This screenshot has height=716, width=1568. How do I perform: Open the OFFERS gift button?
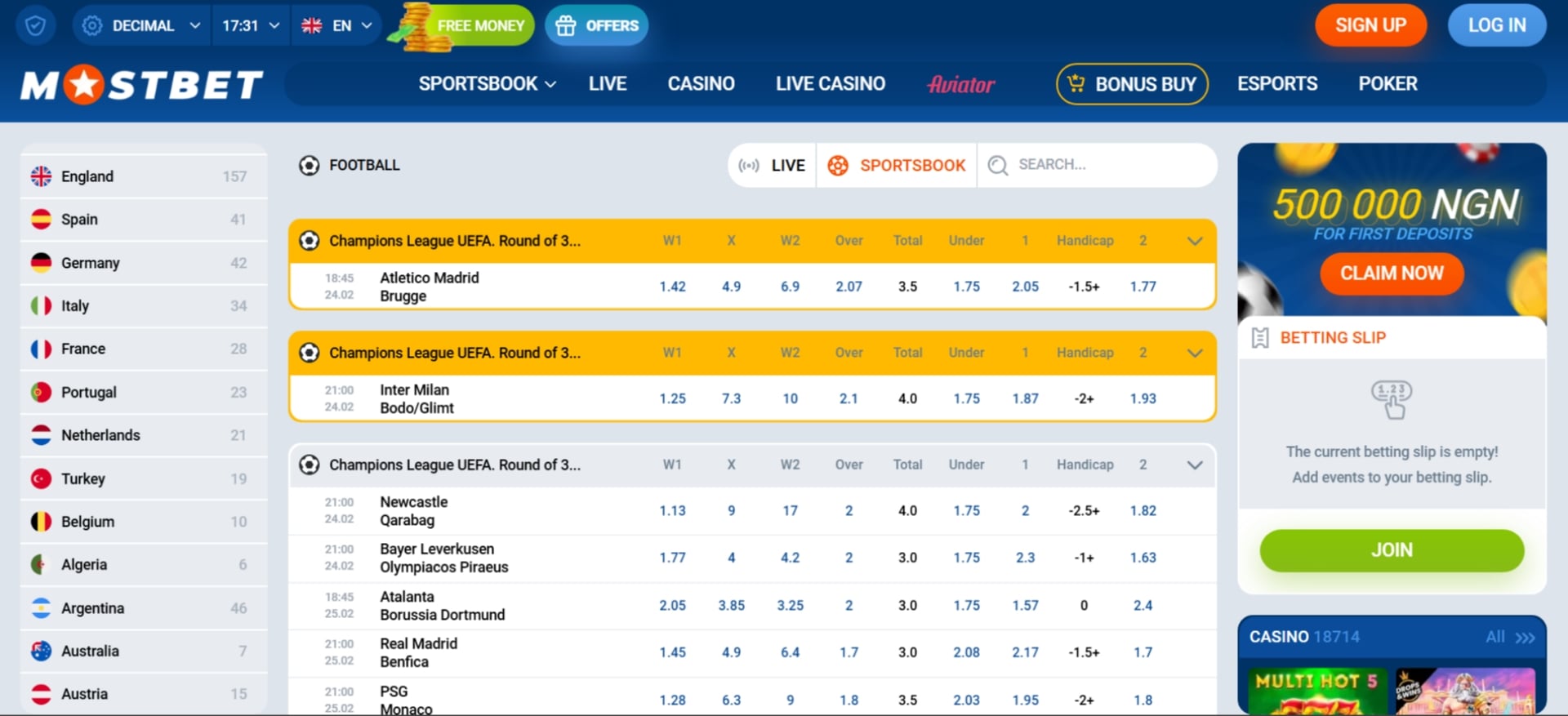click(597, 25)
